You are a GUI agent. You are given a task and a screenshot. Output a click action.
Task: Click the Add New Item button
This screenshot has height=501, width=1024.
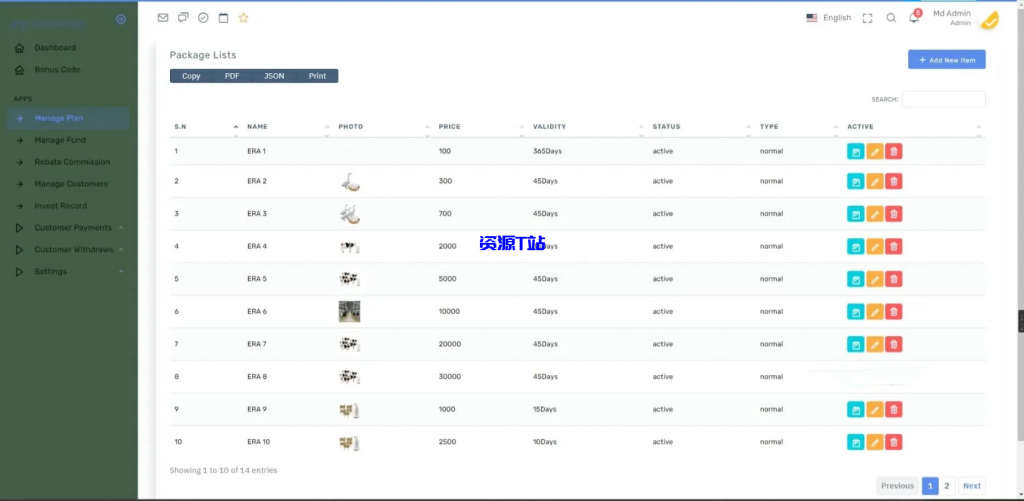point(946,60)
